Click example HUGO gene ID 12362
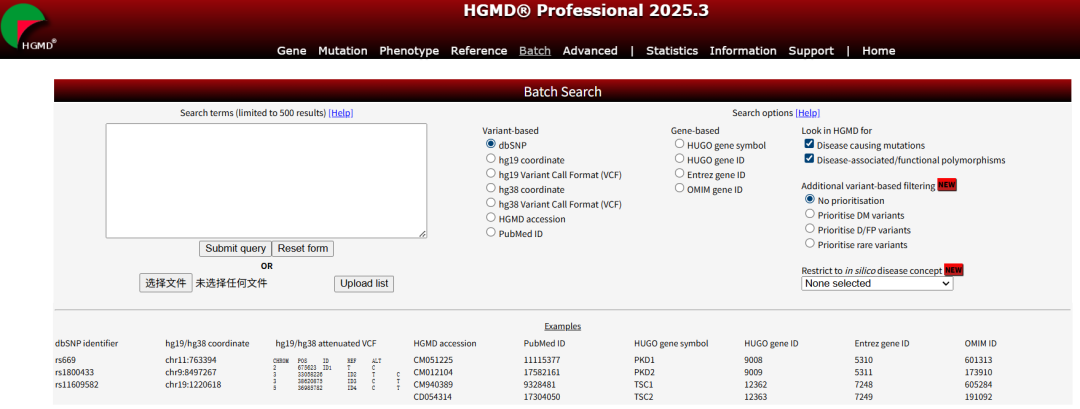 [x=756, y=385]
